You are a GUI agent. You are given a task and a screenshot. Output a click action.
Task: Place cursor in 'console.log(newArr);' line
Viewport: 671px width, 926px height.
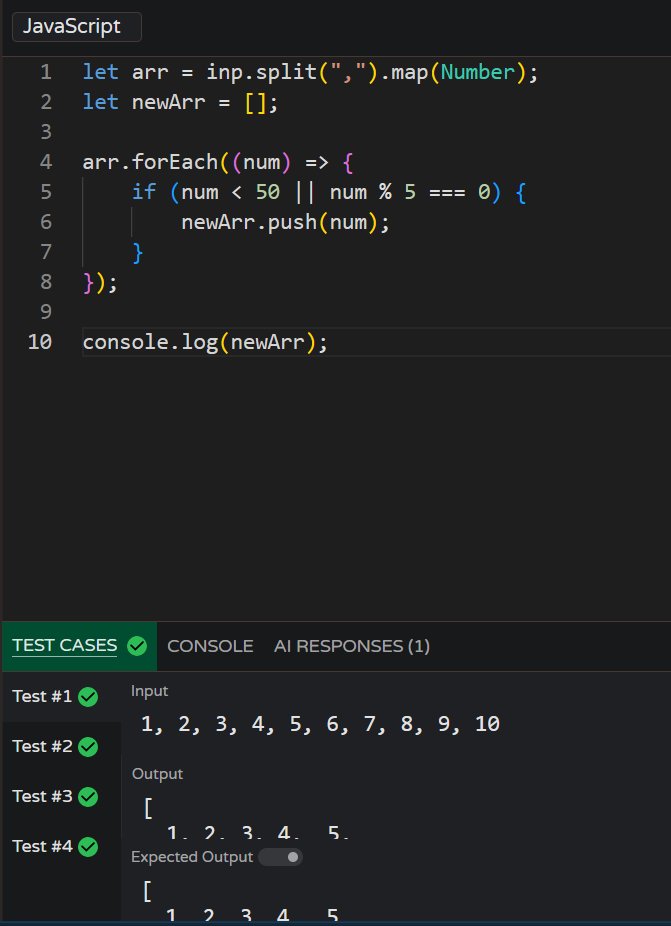(205, 342)
